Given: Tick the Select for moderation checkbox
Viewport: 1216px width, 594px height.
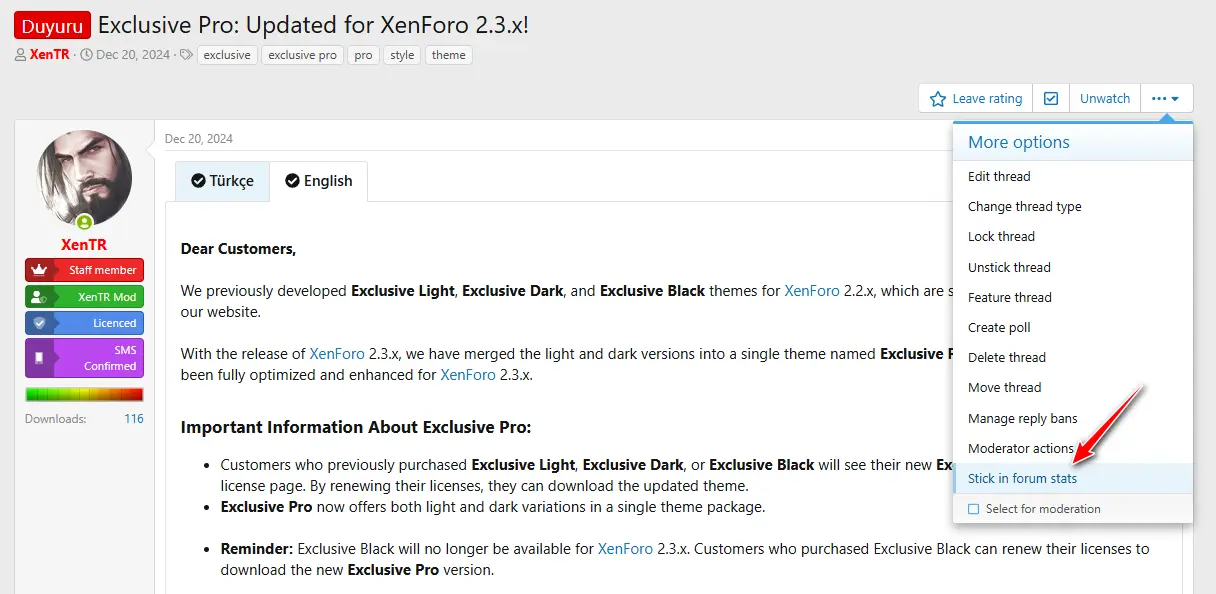Looking at the screenshot, I should click(973, 509).
